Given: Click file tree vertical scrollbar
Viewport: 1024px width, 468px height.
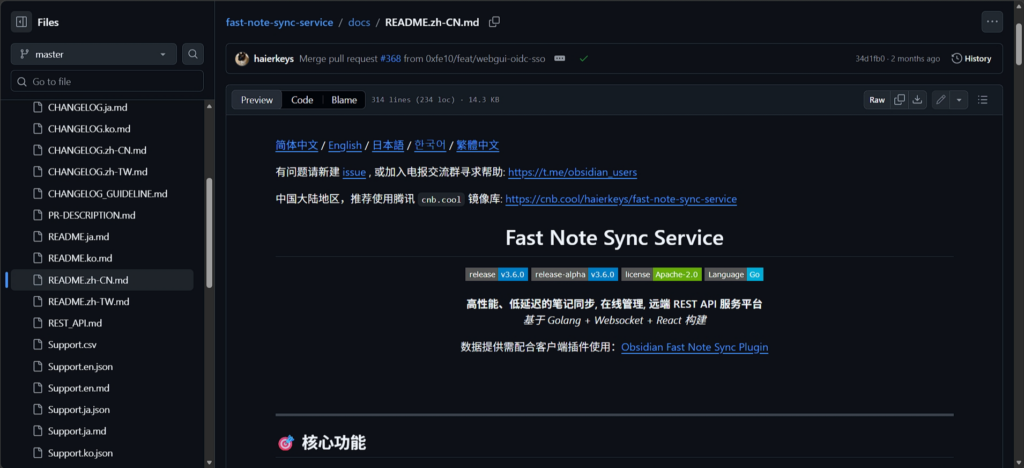Looking at the screenshot, I should click(x=209, y=232).
